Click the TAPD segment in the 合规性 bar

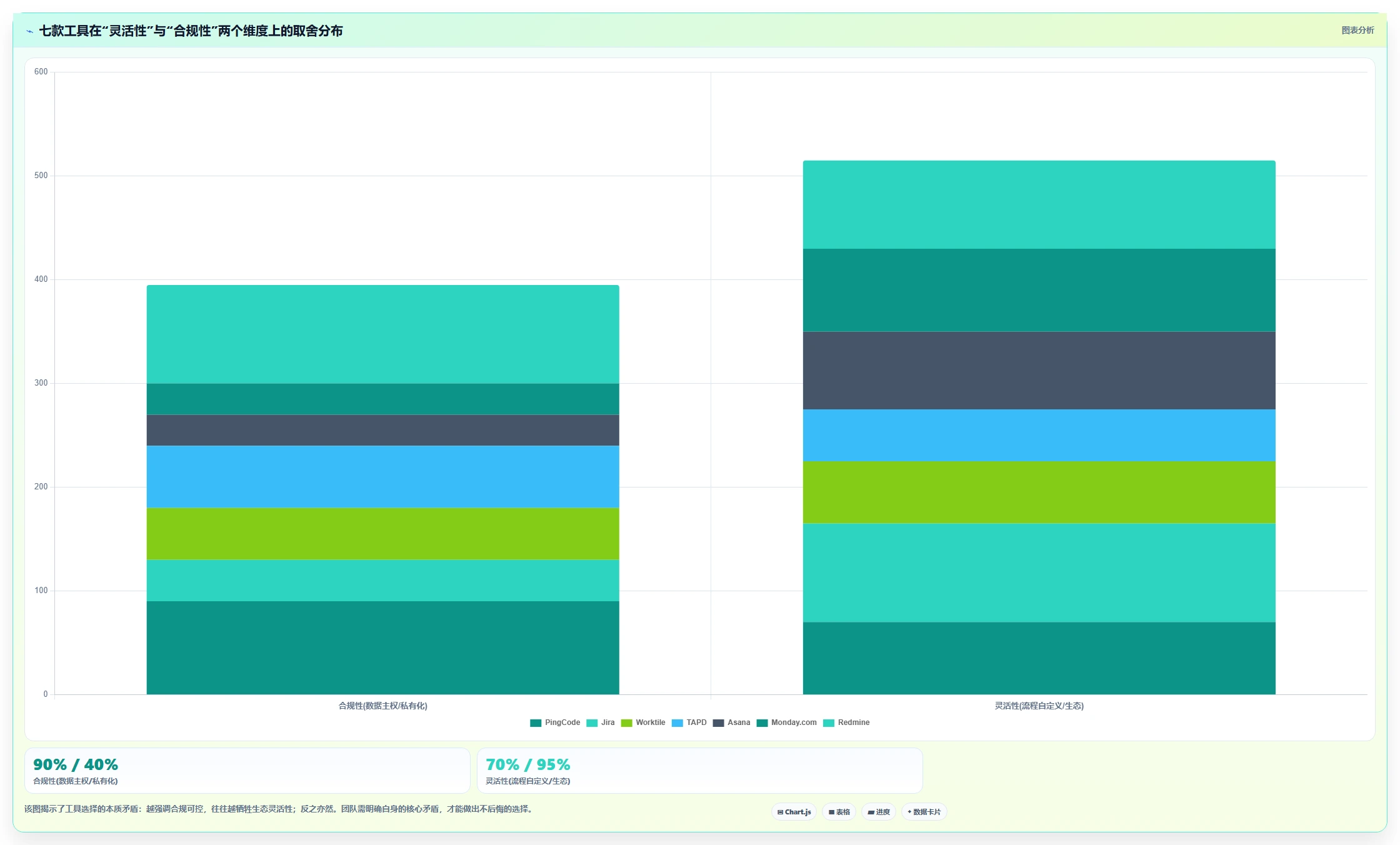(382, 476)
